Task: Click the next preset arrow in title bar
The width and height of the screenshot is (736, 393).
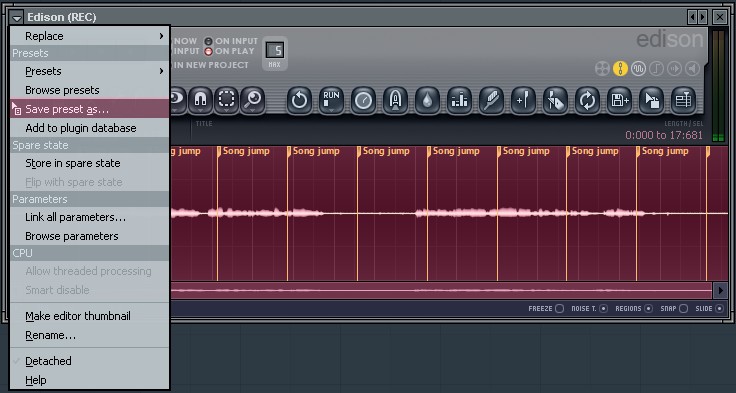Action: coord(702,17)
